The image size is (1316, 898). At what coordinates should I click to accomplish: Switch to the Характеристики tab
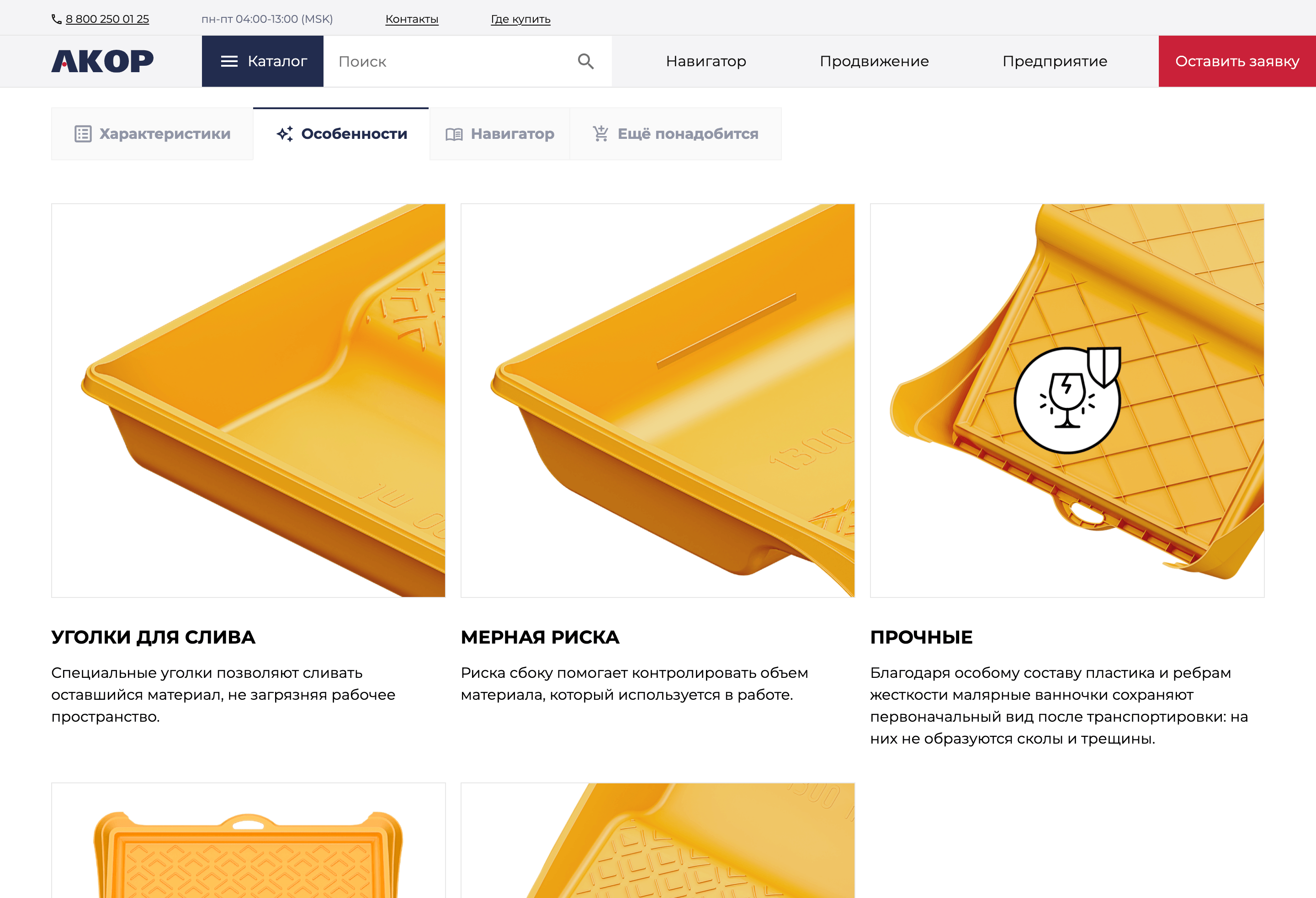152,134
